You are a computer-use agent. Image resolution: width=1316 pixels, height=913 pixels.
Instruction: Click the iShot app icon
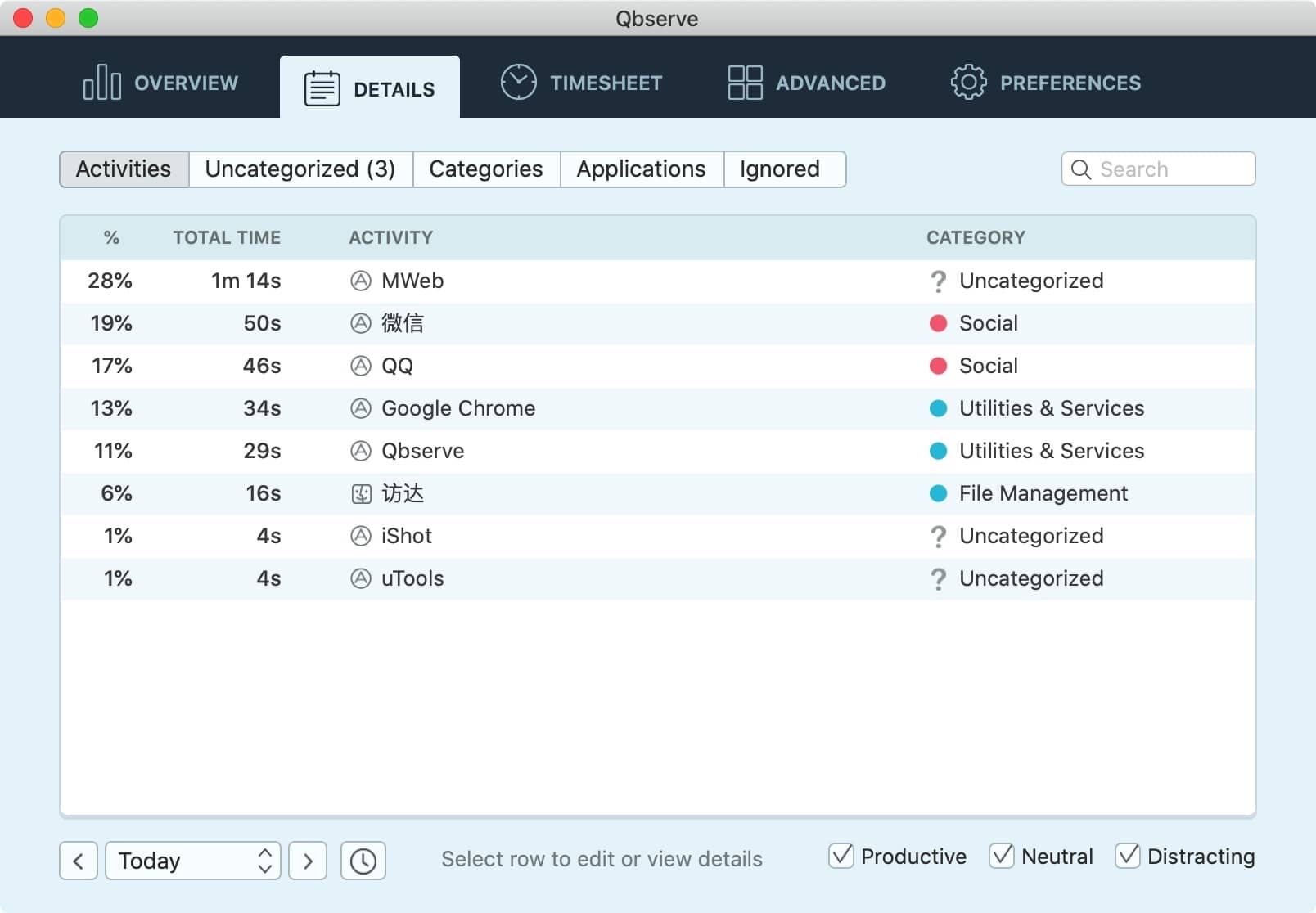(x=361, y=536)
